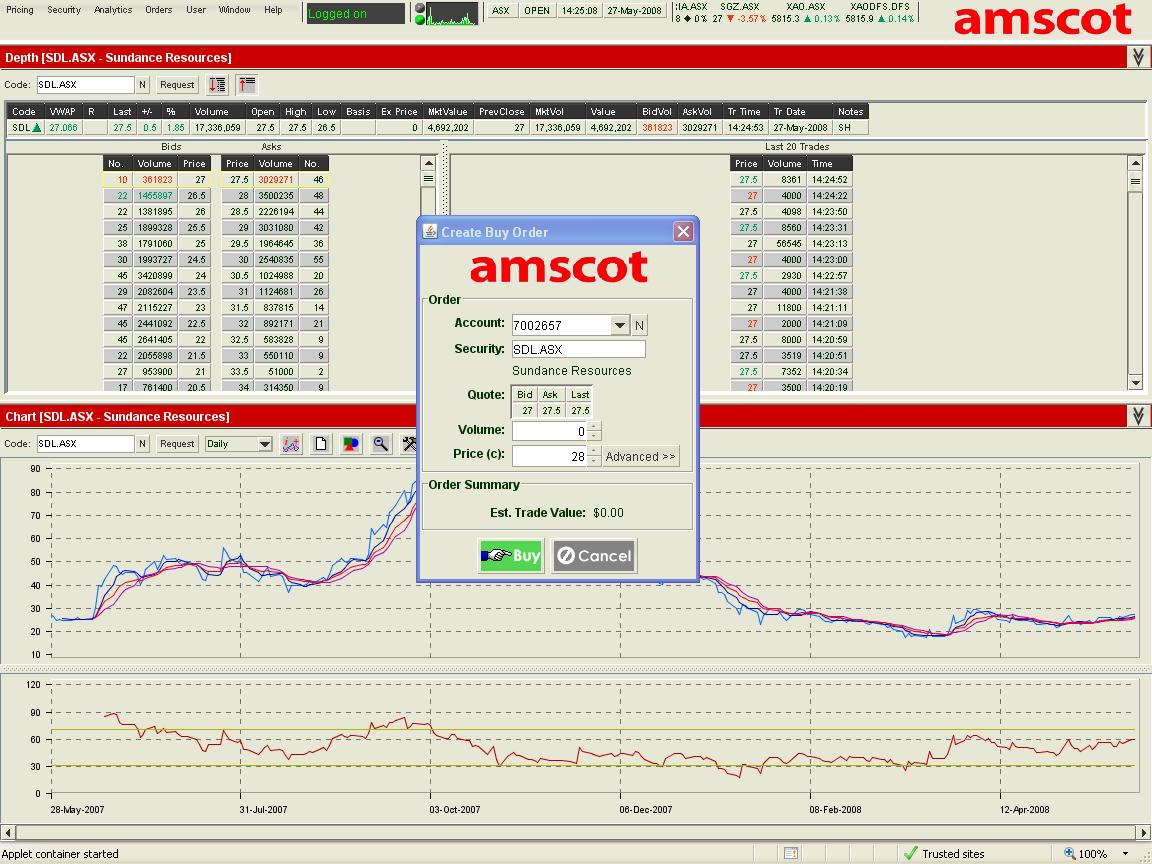Close the Create Buy Order dialog
The width and height of the screenshot is (1152, 864).
[683, 232]
